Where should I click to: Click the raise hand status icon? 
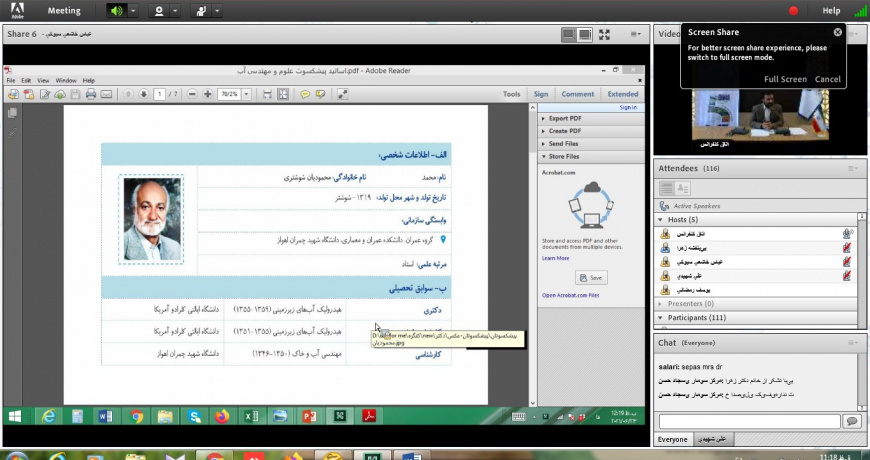[x=201, y=11]
